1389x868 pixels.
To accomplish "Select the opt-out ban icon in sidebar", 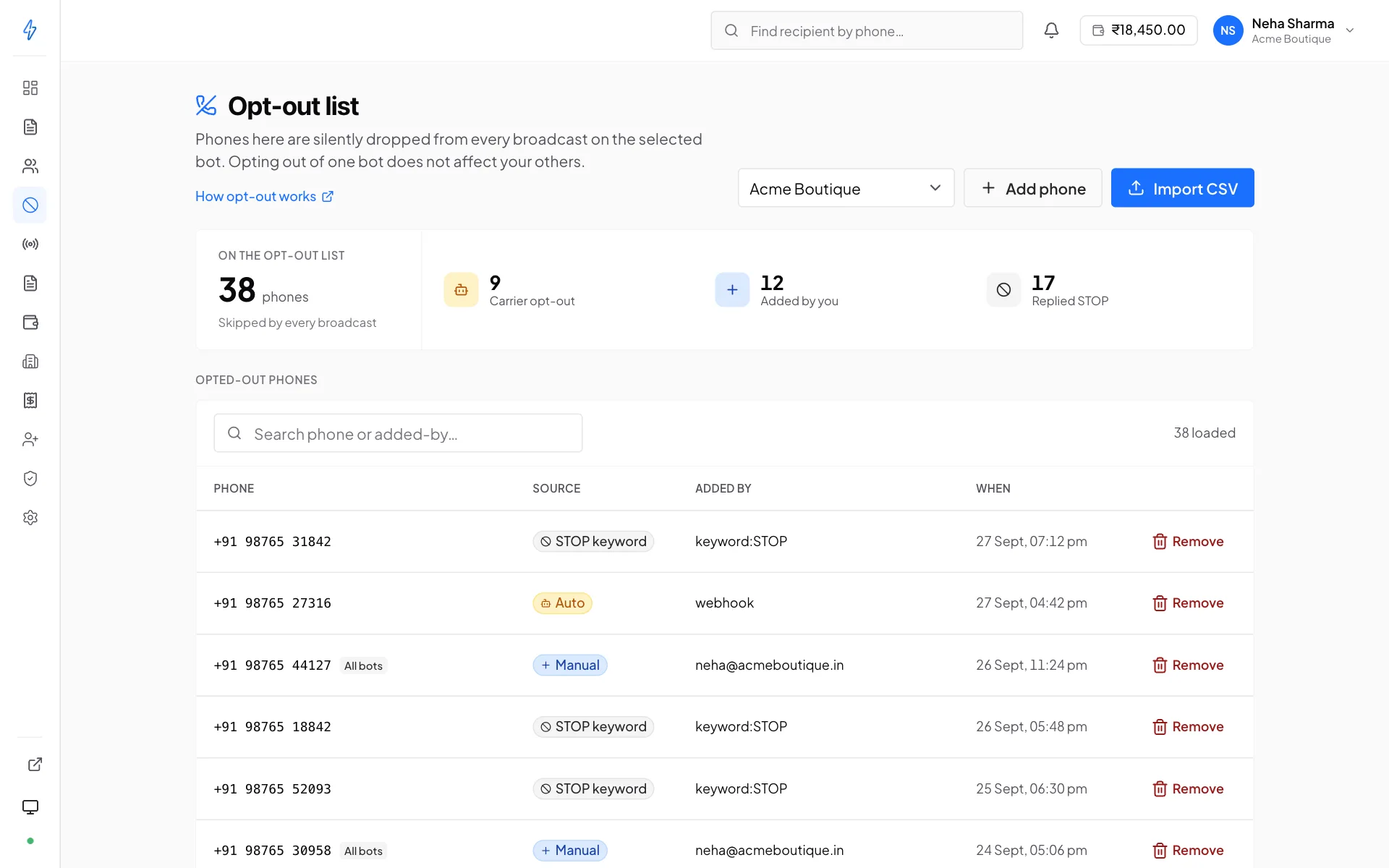I will point(30,205).
